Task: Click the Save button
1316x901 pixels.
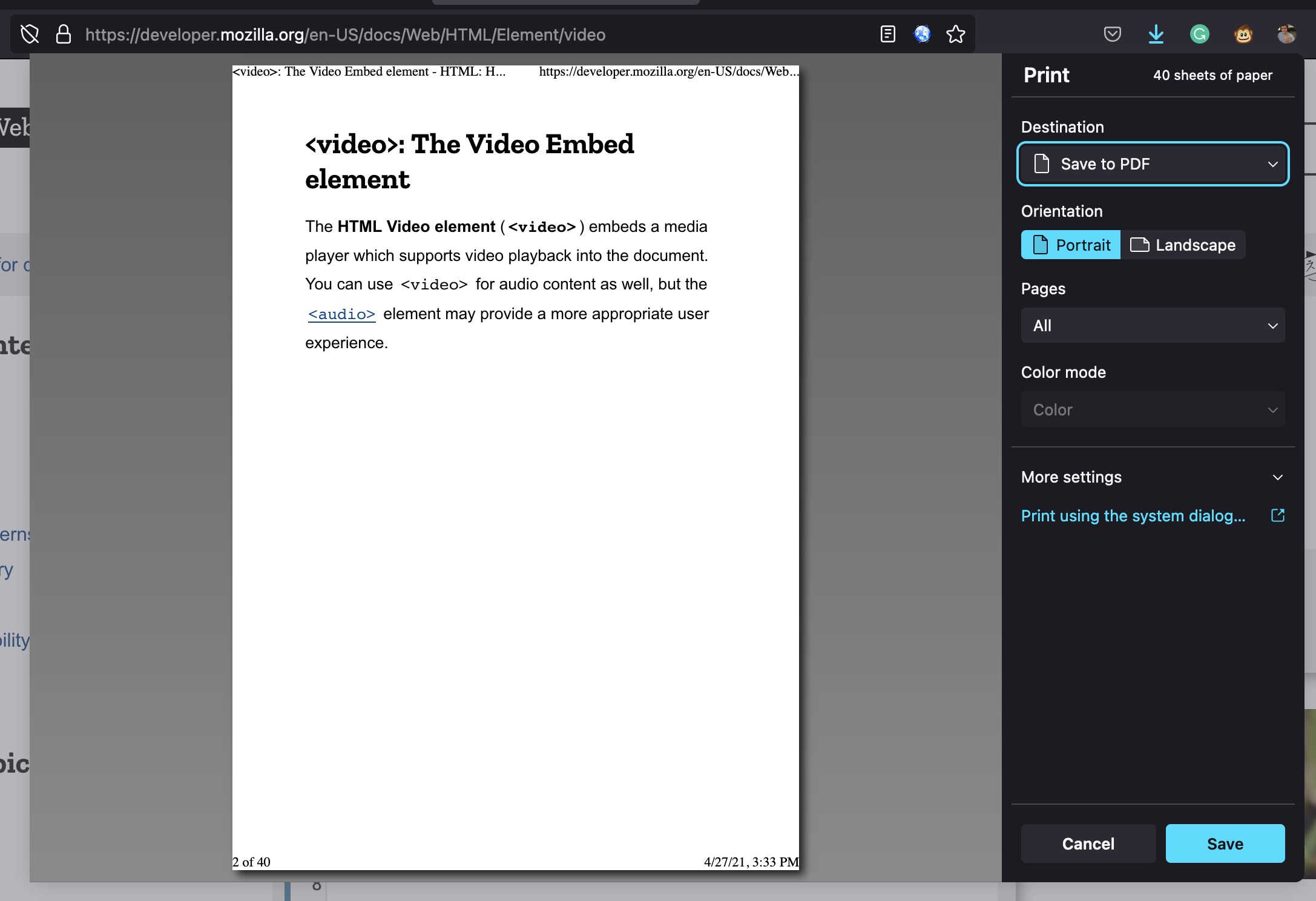Action: (1225, 843)
